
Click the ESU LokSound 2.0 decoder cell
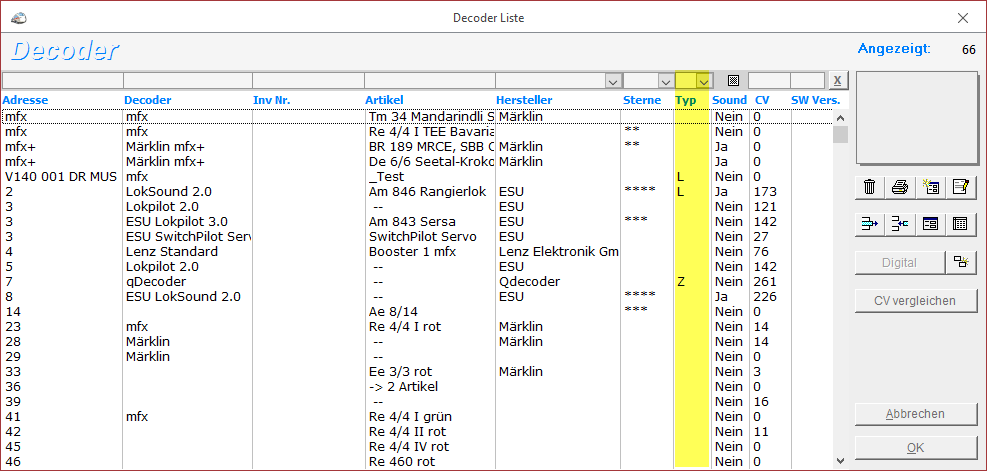coord(183,297)
